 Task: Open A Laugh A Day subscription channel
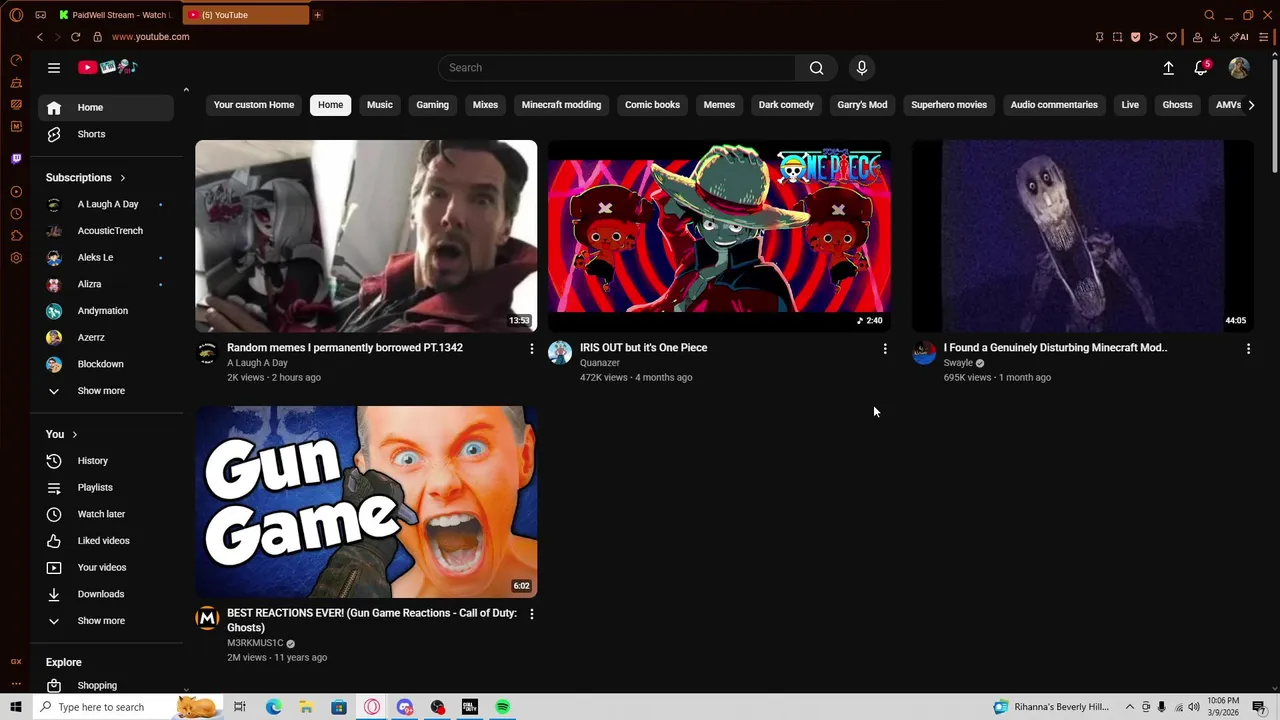(x=105, y=204)
